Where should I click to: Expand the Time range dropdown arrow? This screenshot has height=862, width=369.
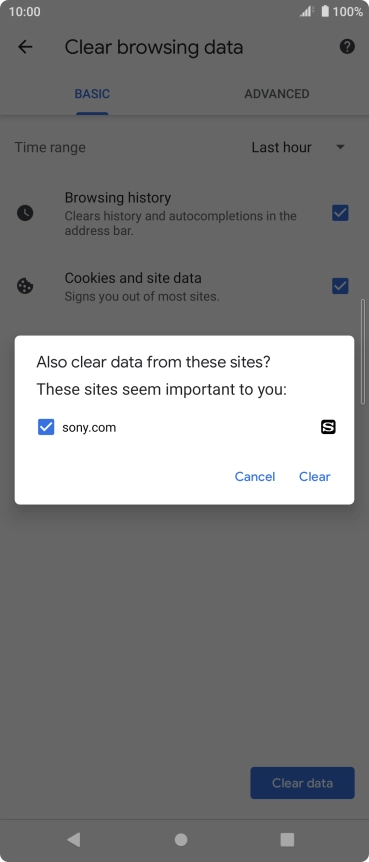tap(340, 147)
